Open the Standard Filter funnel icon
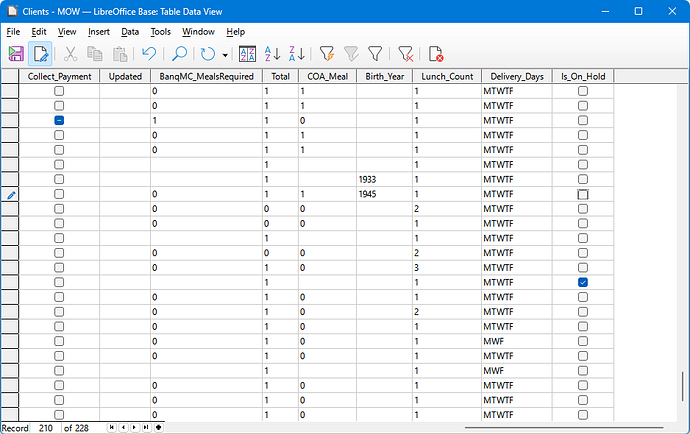The image size is (690, 434). [375, 54]
